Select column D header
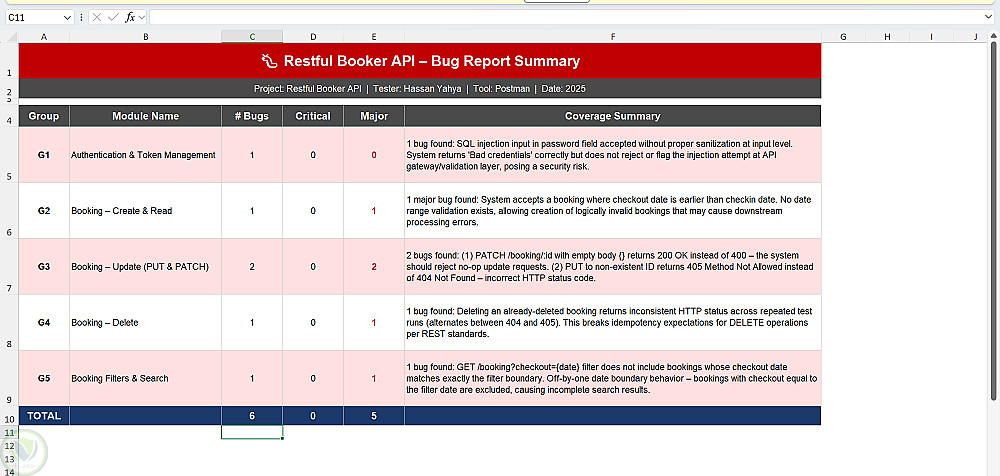 313,37
